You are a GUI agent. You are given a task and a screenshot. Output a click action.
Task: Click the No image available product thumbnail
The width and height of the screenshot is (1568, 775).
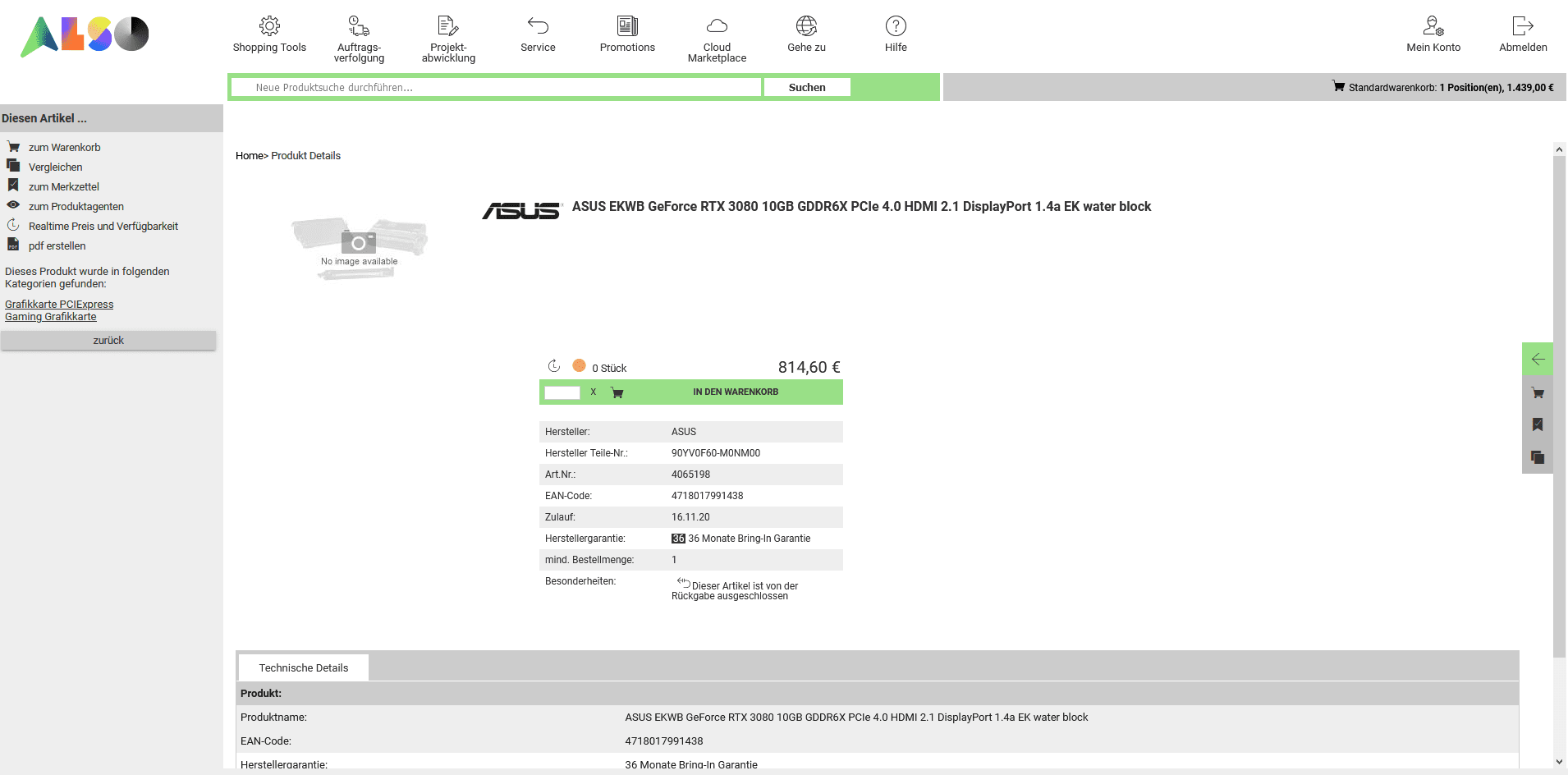360,248
